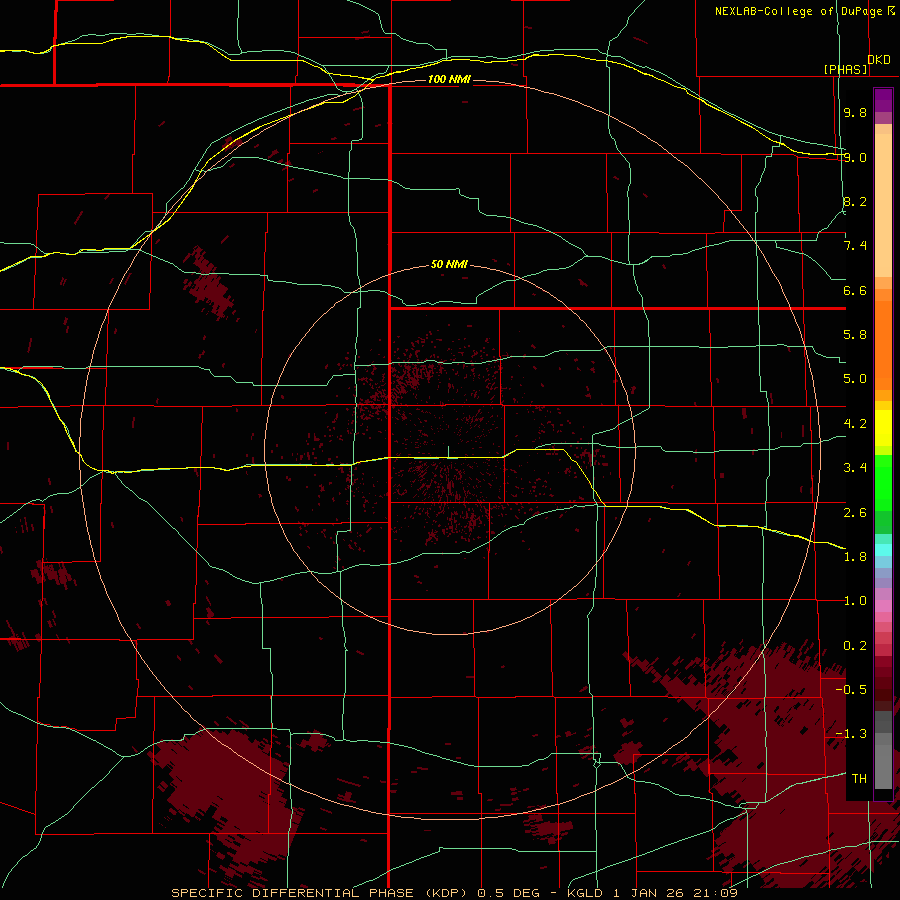900x900 pixels.
Task: Click the 7.4 scale value
Action: coord(855,246)
